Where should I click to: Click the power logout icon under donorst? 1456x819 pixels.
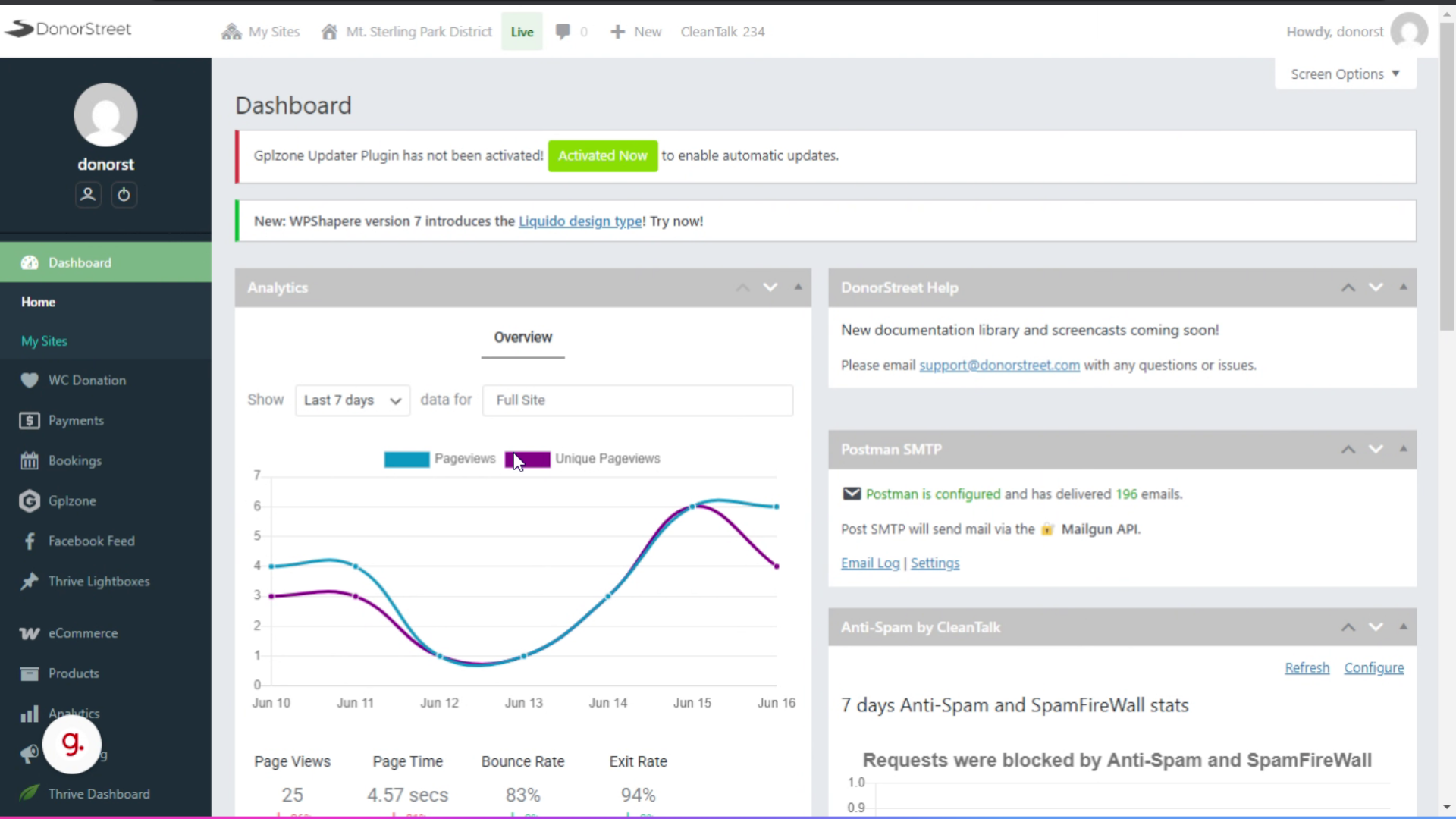pyautogui.click(x=124, y=195)
